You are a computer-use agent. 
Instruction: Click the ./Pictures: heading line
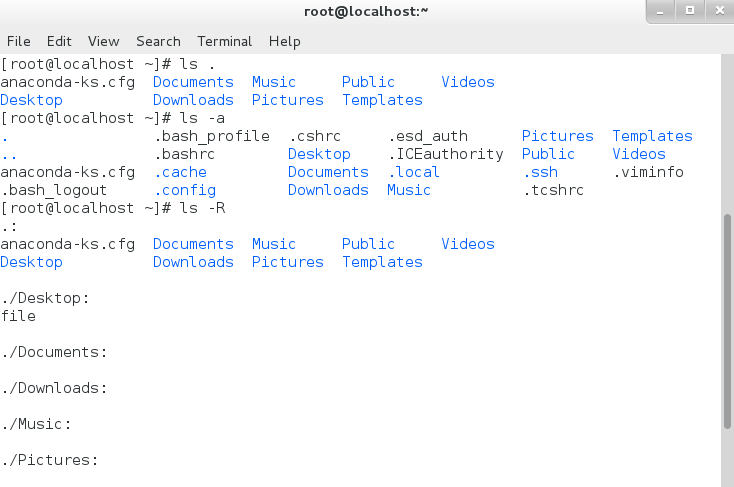[x=50, y=460]
